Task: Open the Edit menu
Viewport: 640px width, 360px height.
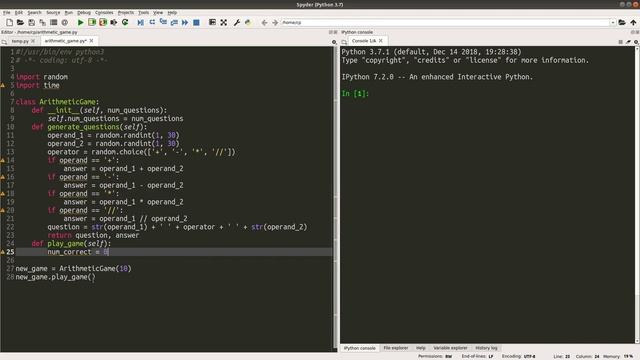Action: point(19,13)
